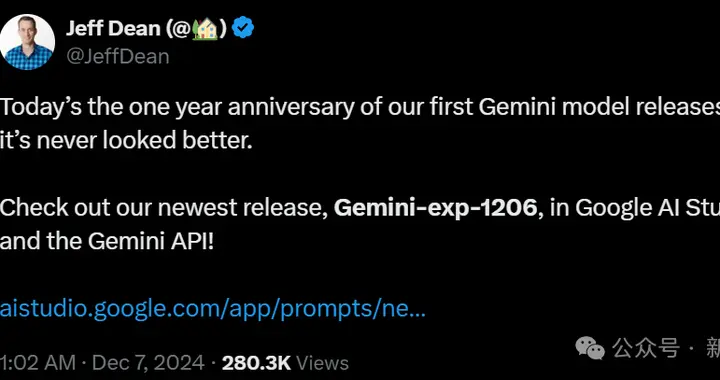Open Jeff Dean's profile avatar photo
Viewport: 720px width, 380px height.
(x=27, y=42)
